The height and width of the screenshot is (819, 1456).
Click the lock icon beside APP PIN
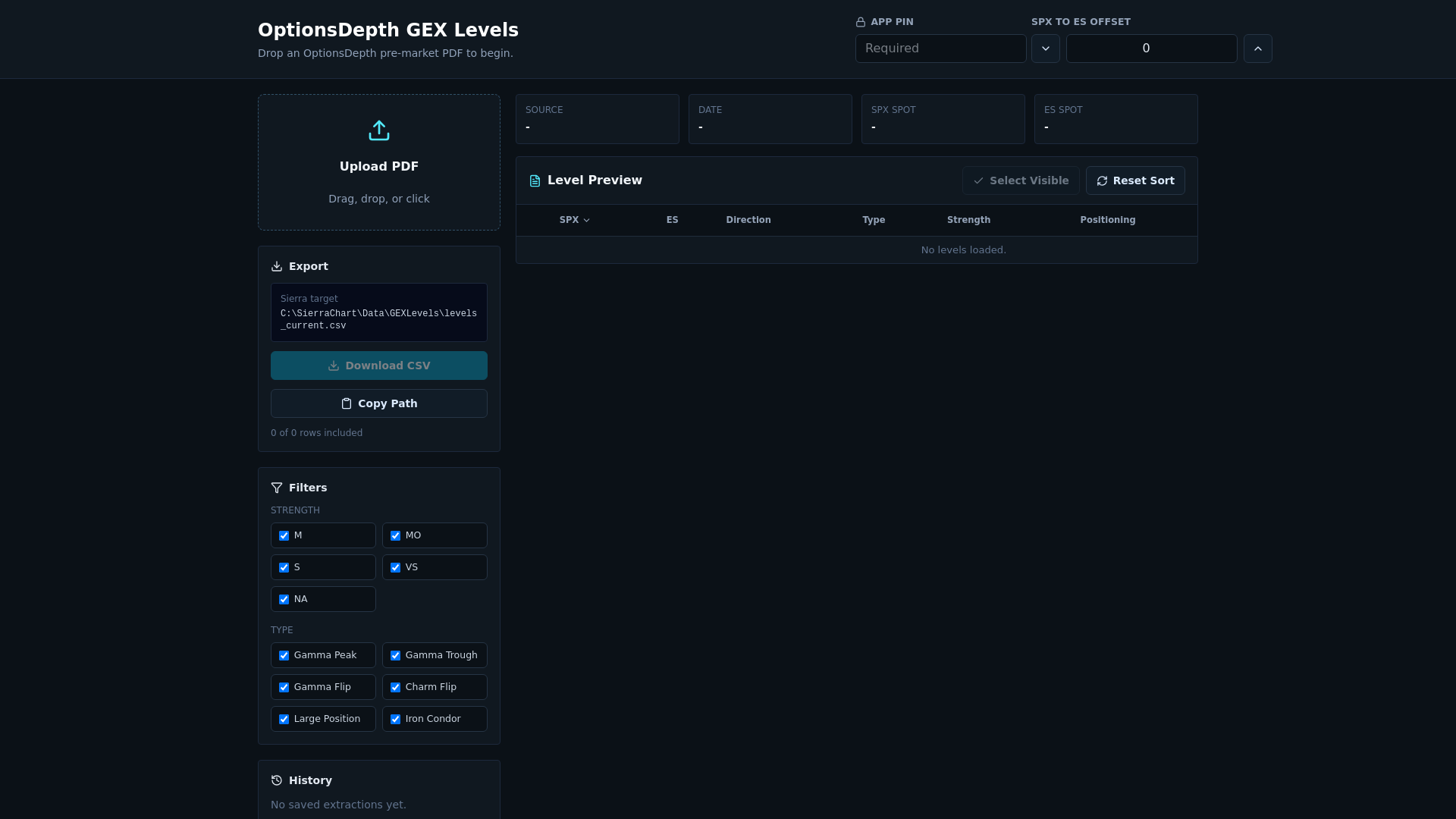pos(861,22)
